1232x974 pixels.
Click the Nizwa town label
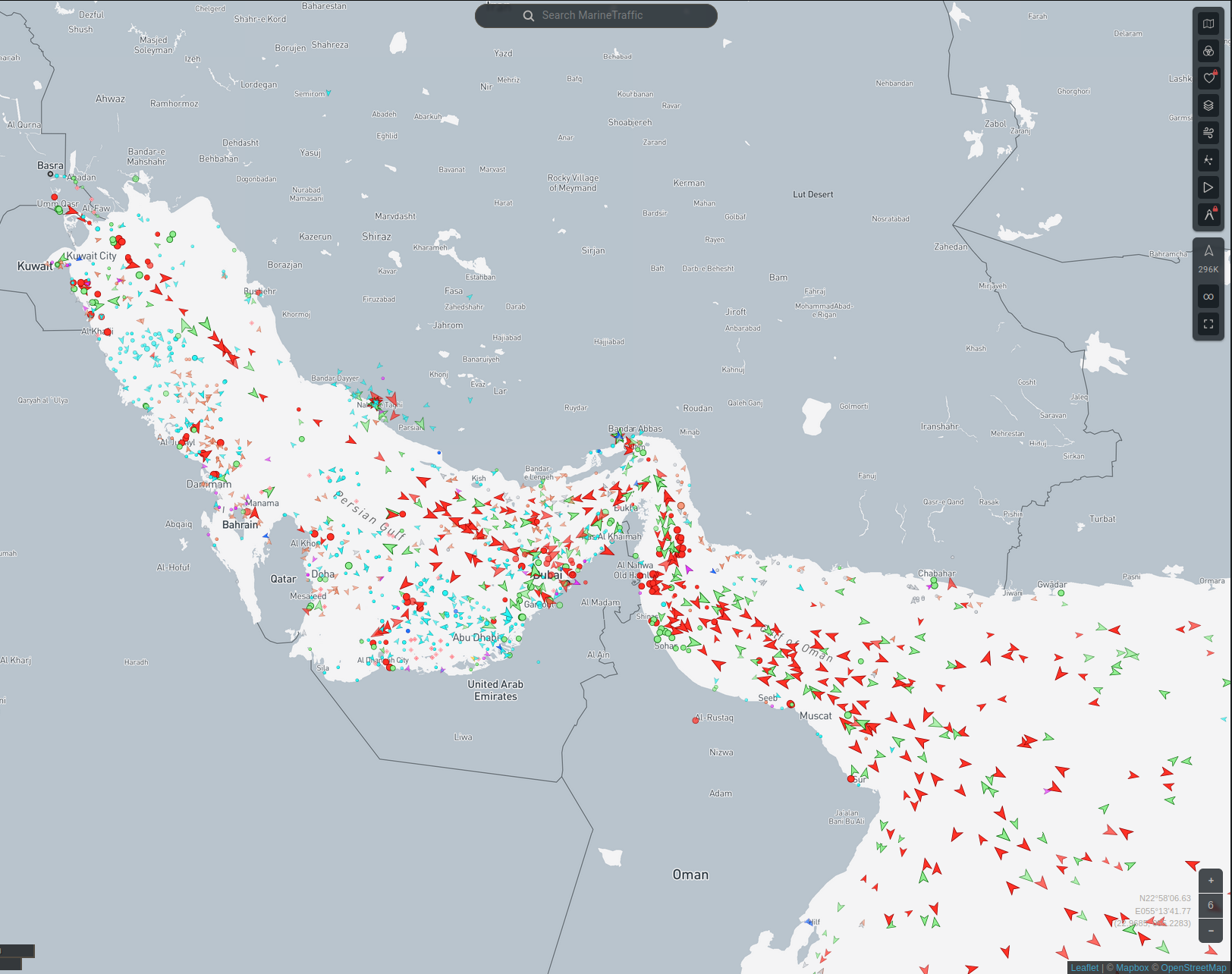tap(721, 752)
